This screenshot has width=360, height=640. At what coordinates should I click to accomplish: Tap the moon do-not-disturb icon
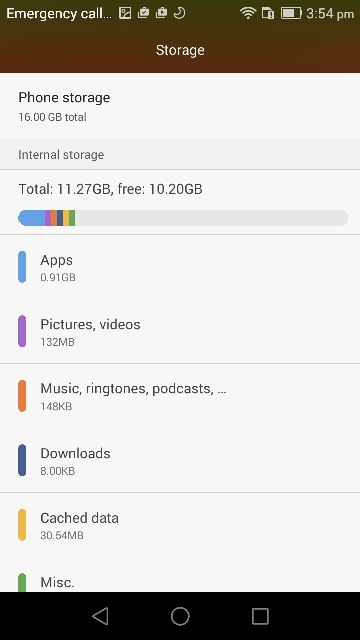click(180, 13)
